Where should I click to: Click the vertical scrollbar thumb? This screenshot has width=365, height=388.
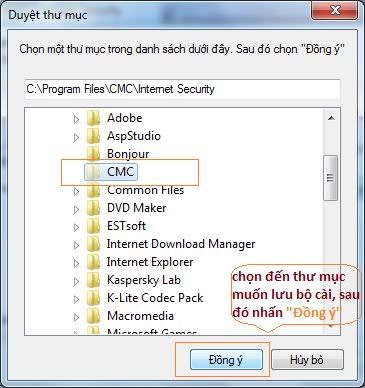(331, 178)
